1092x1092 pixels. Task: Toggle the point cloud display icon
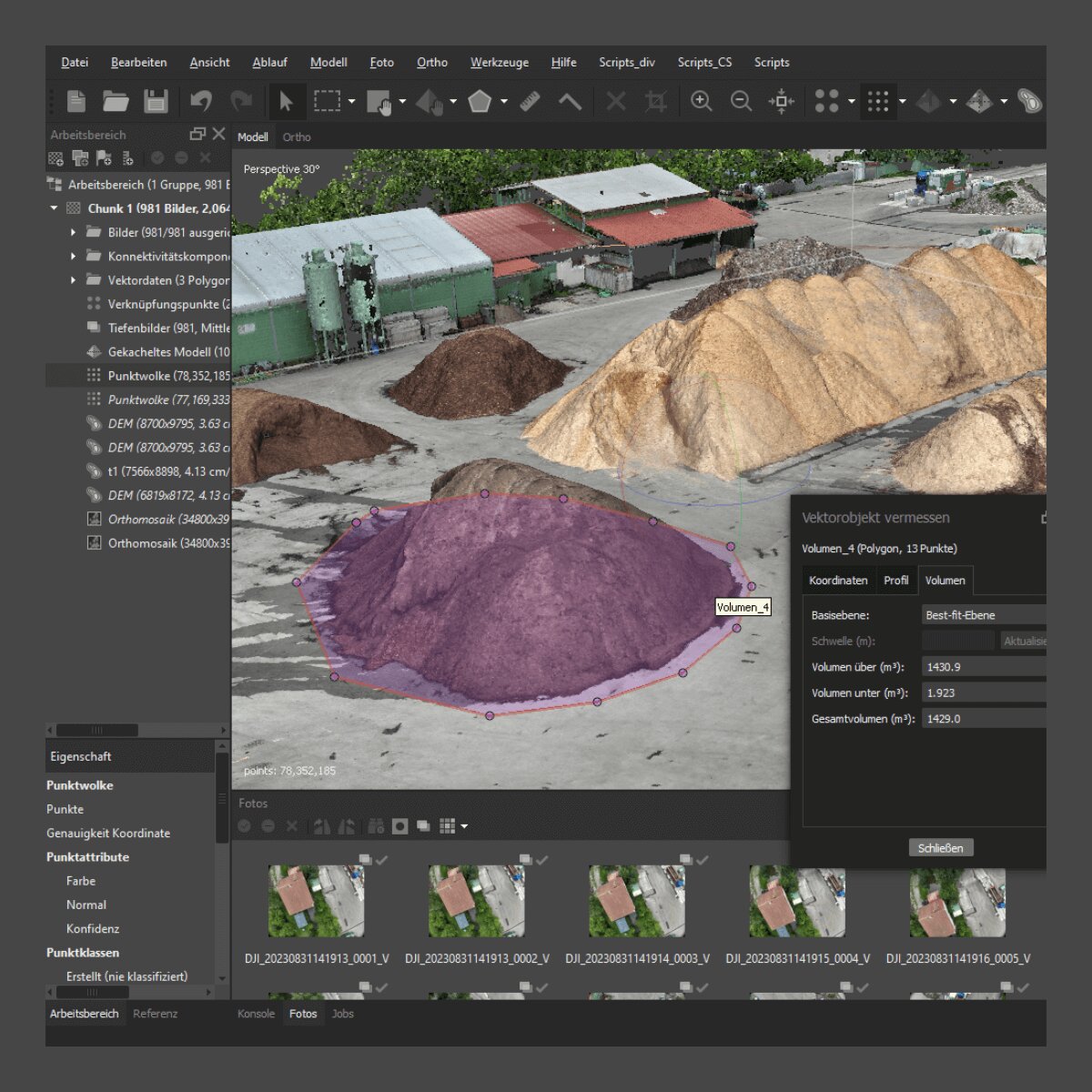[x=879, y=101]
